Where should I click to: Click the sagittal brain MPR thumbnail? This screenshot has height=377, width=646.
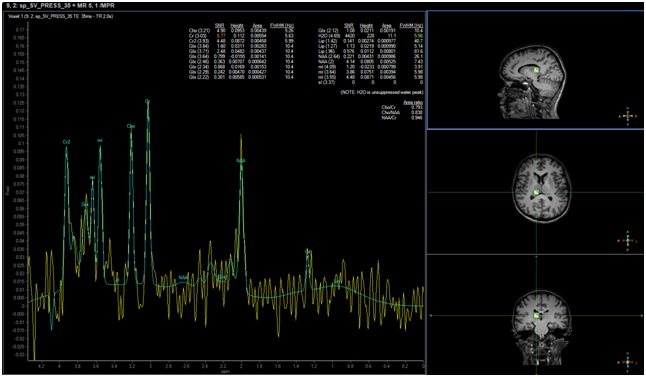(535, 69)
